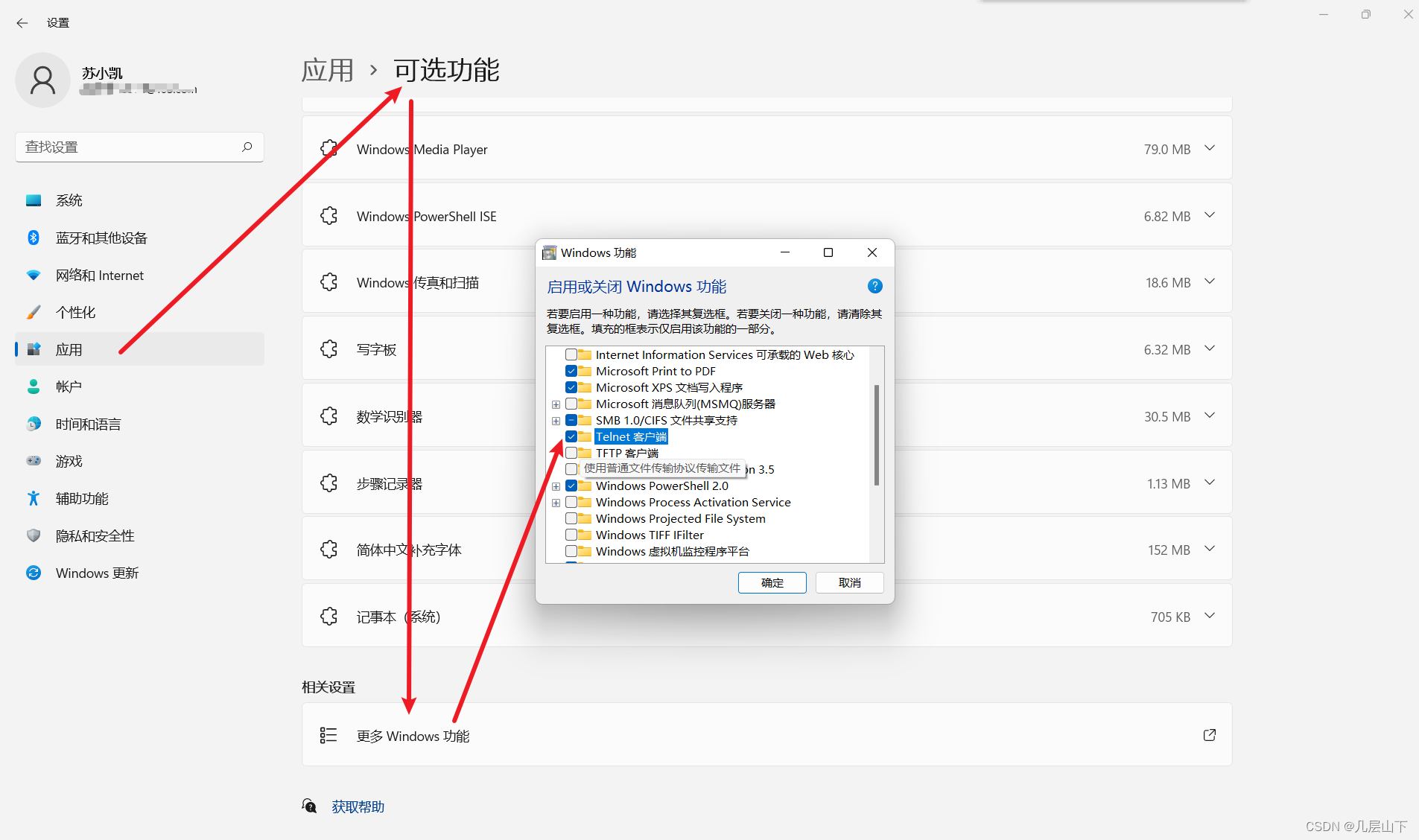The image size is (1419, 840).
Task: Click 取消 in Windows 功能 dialog
Action: coord(850,582)
